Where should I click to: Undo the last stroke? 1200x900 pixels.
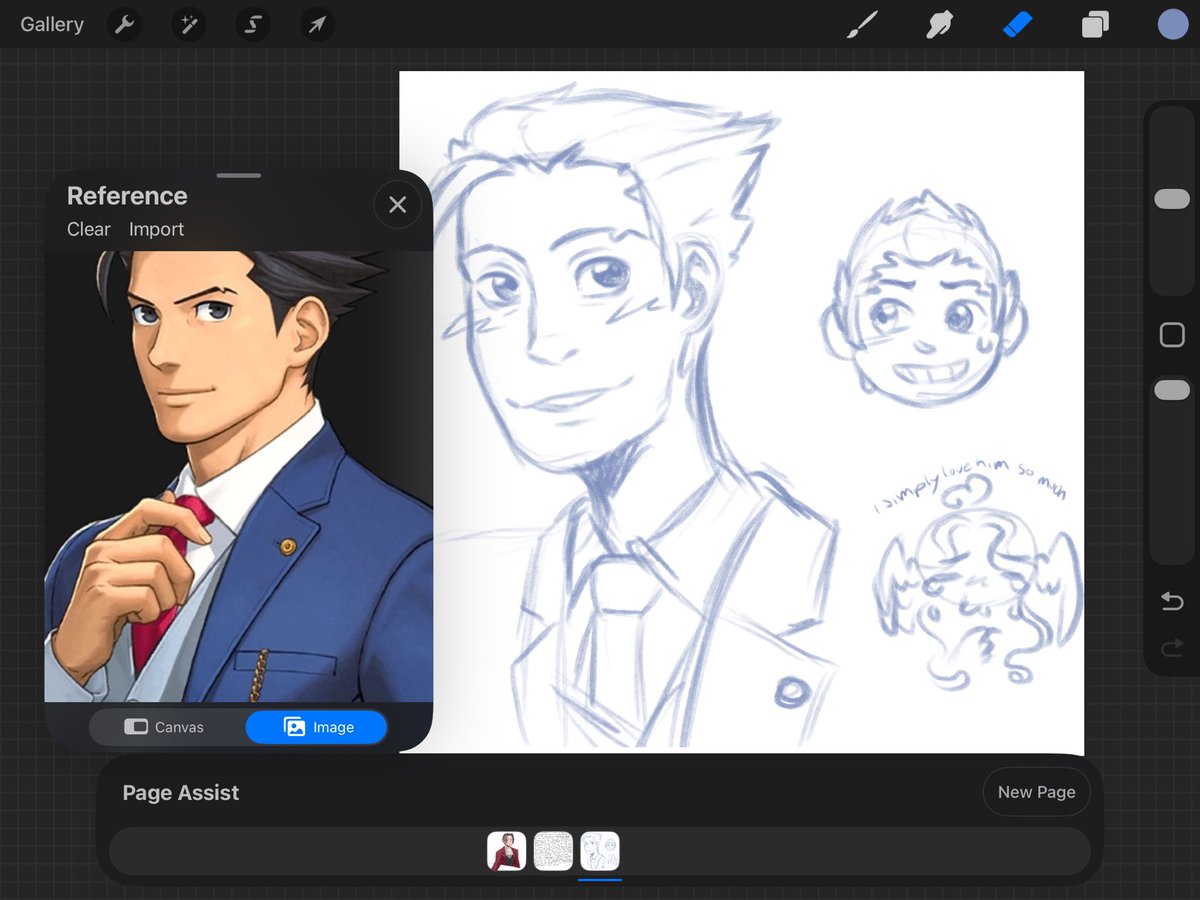pos(1172,602)
